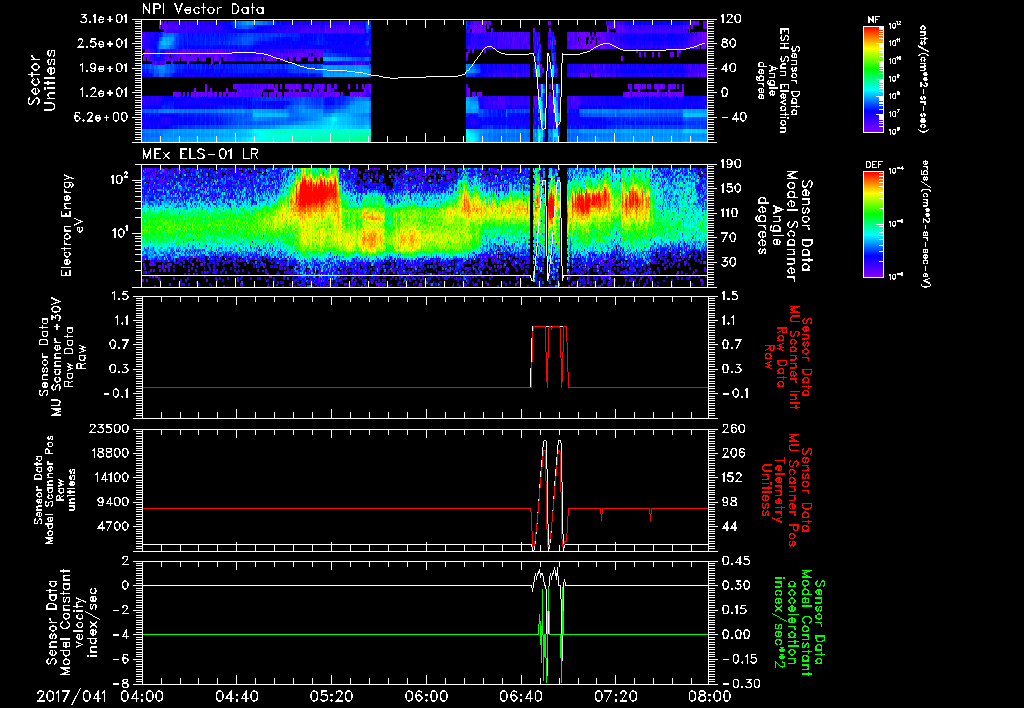Click the black data gap in NPI panel
Screen dimensions: 1024x708
click(x=418, y=80)
